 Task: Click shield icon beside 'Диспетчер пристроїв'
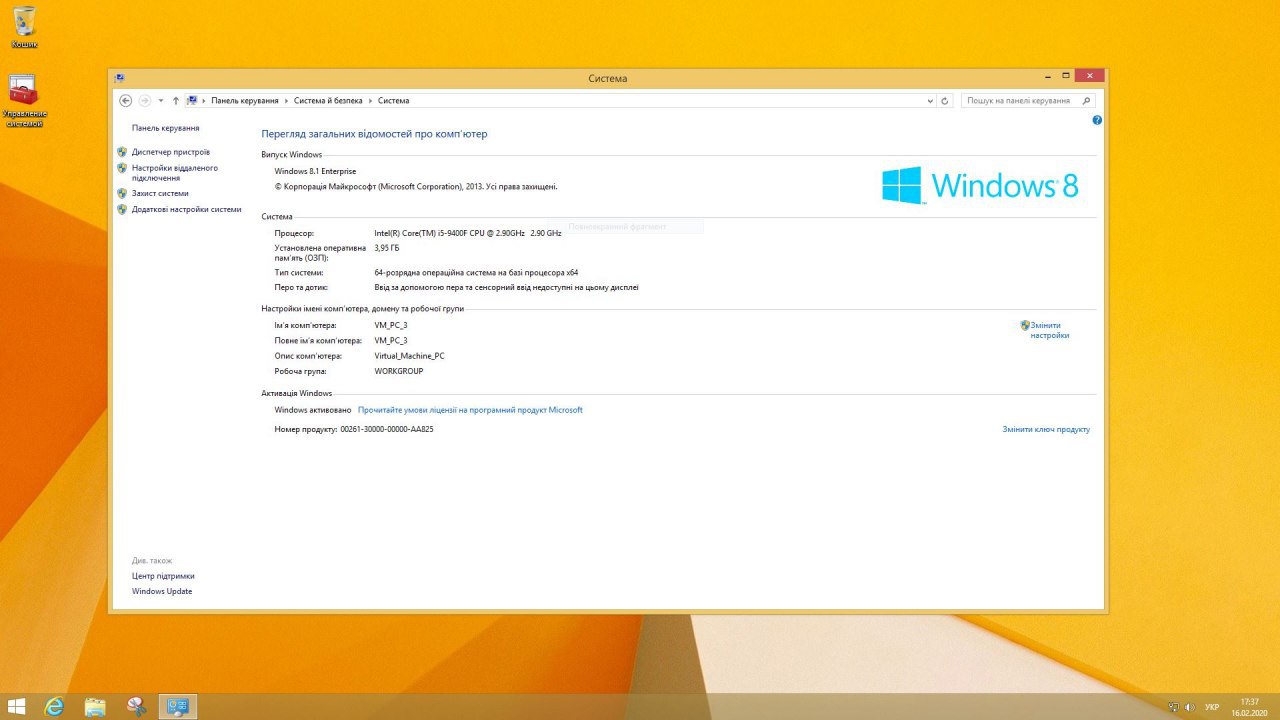pyautogui.click(x=122, y=152)
